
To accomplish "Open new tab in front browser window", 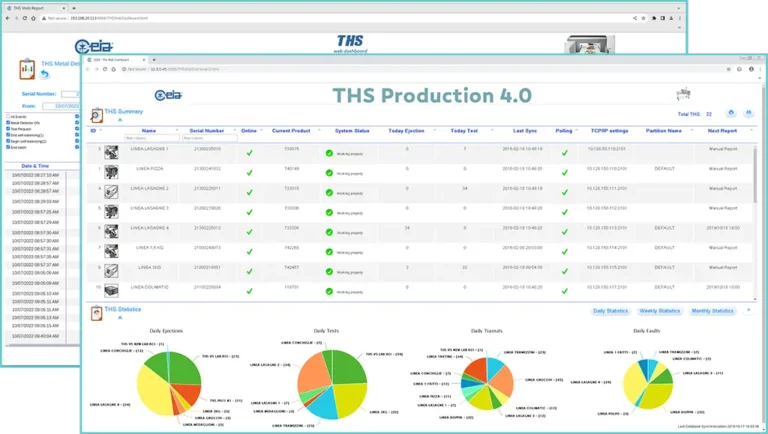I will click(154, 60).
